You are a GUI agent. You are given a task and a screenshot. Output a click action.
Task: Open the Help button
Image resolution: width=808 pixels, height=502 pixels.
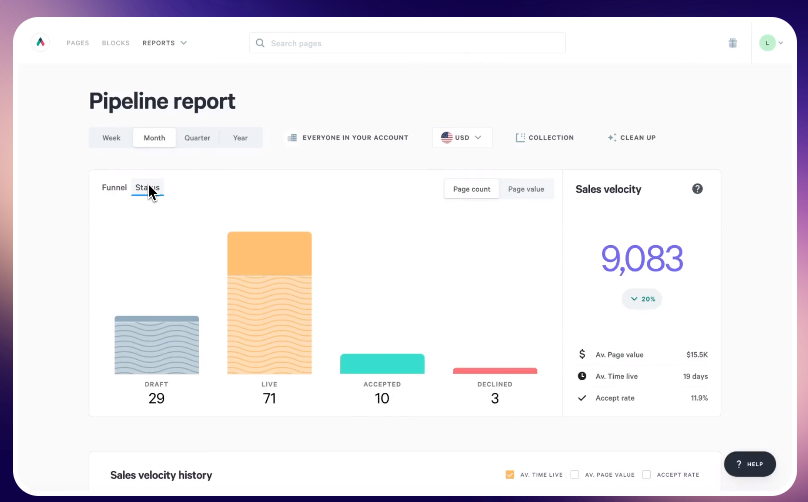click(x=749, y=464)
